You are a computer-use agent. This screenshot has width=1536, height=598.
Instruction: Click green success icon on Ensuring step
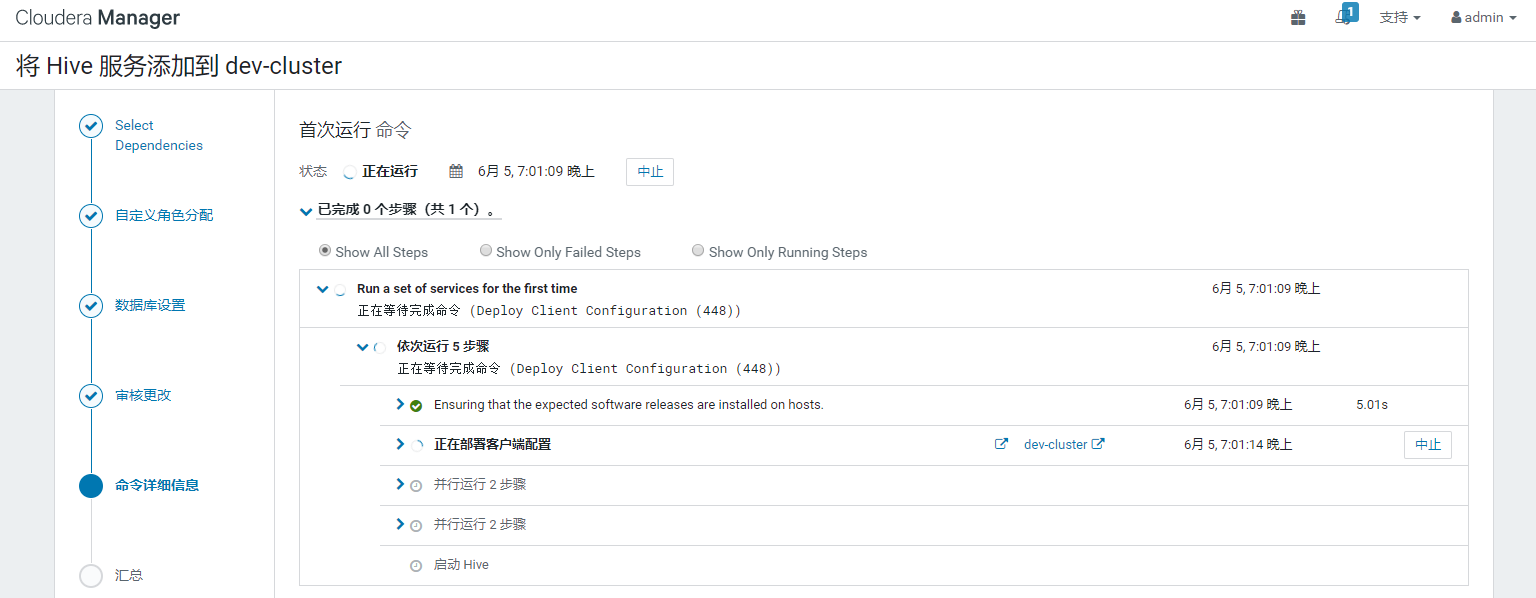pyautogui.click(x=416, y=405)
